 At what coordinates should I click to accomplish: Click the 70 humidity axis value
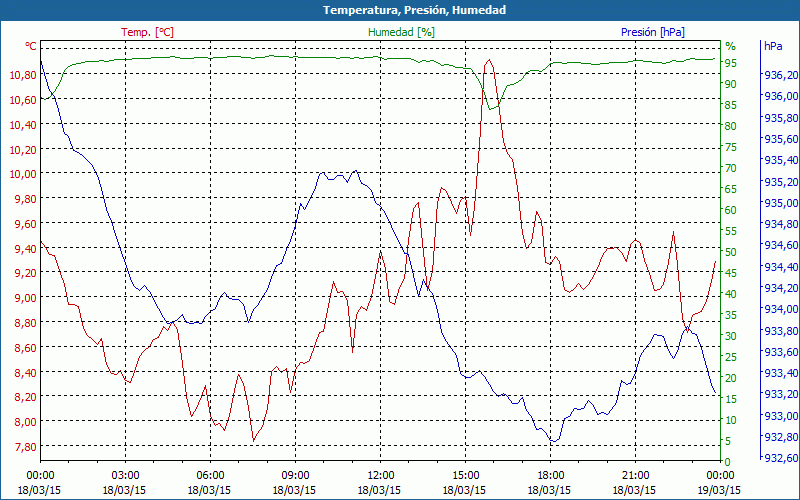pos(731,168)
